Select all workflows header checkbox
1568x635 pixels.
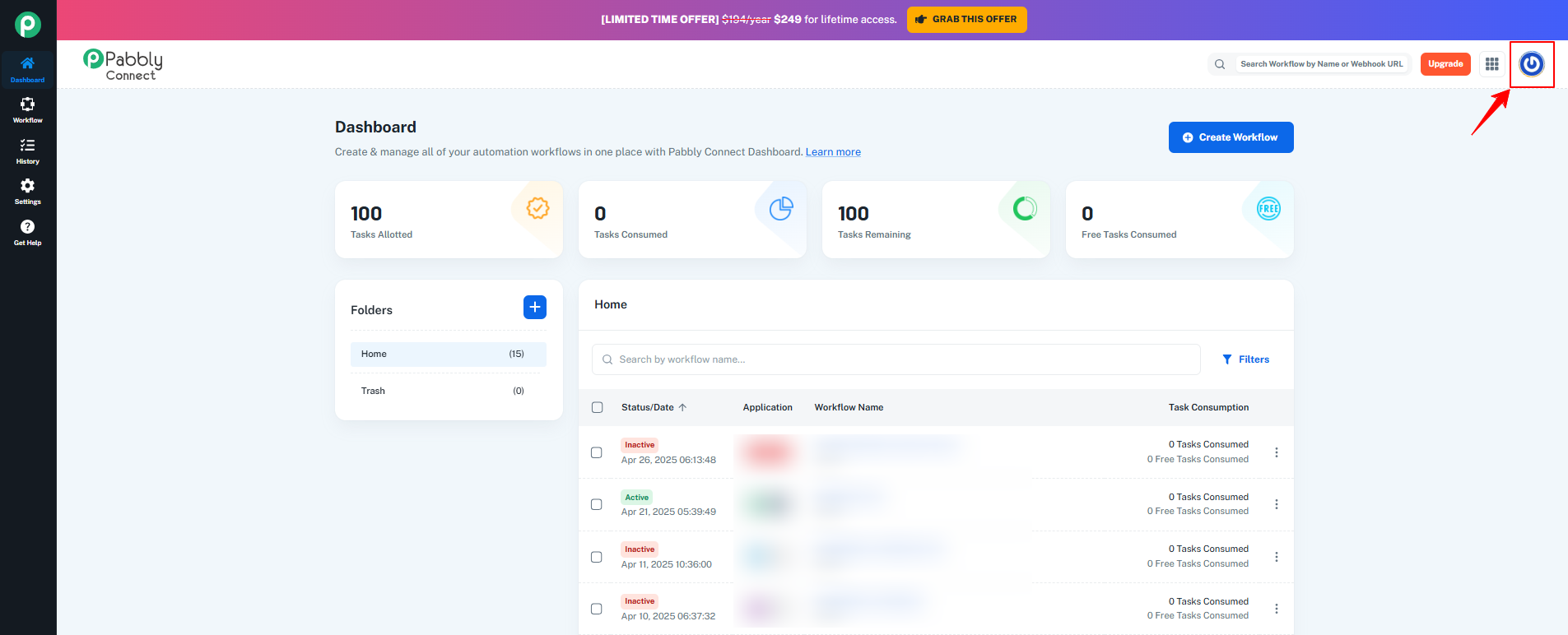598,407
